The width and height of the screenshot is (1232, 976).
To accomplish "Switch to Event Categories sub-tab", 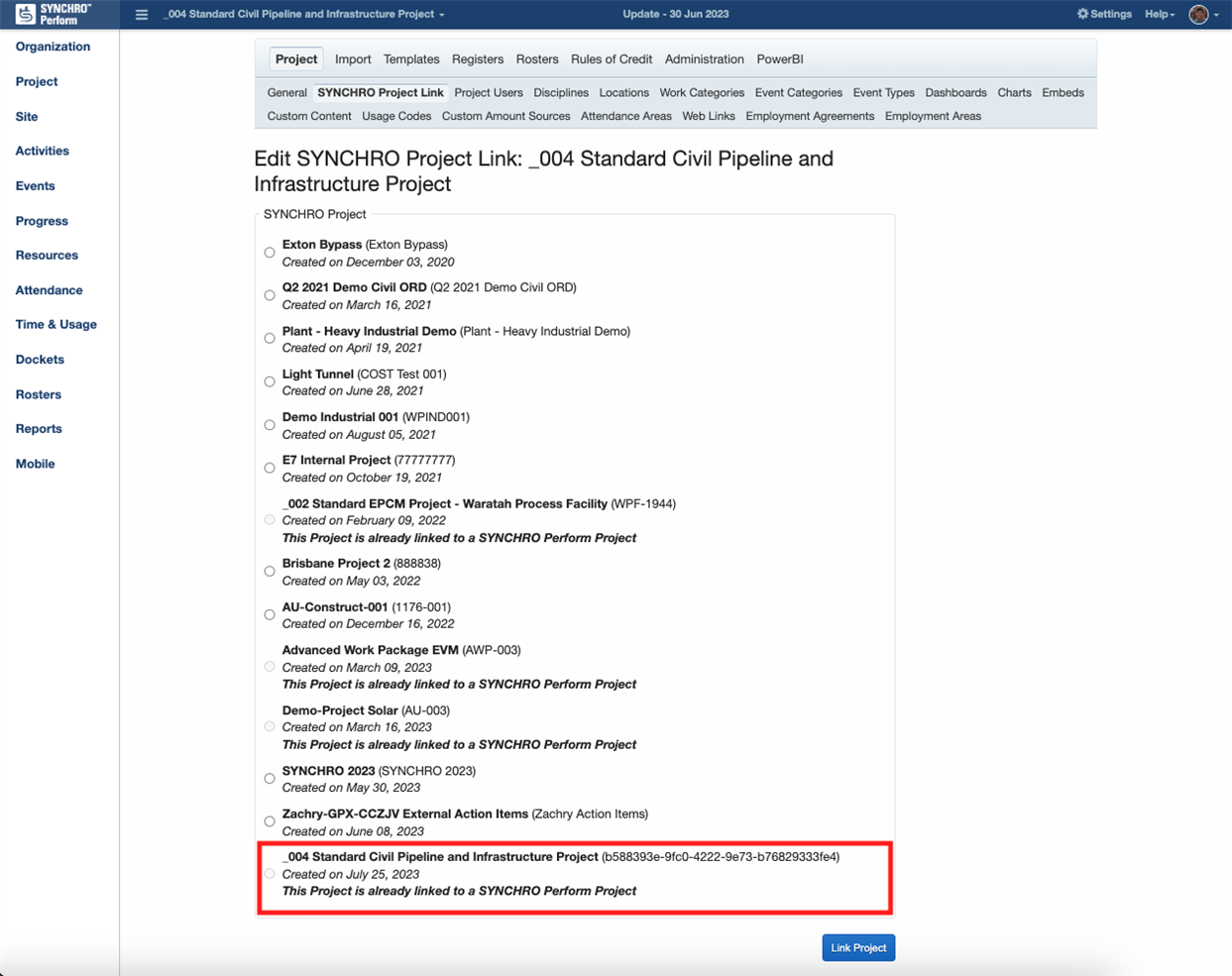I will [x=799, y=93].
